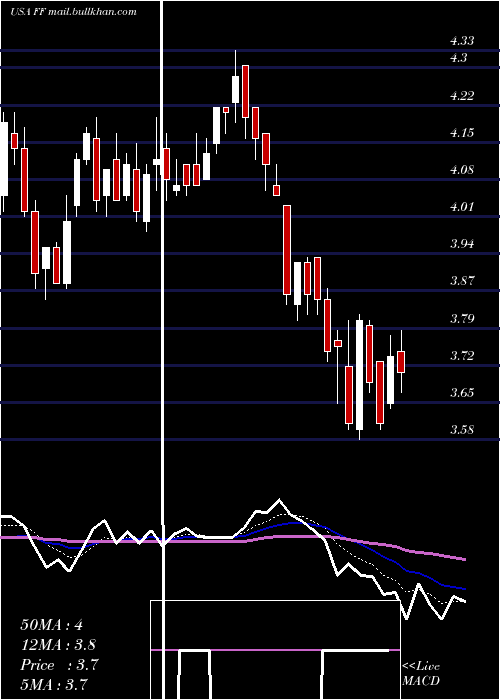
Task: Click the last red candle on the right
Action: click(401, 362)
